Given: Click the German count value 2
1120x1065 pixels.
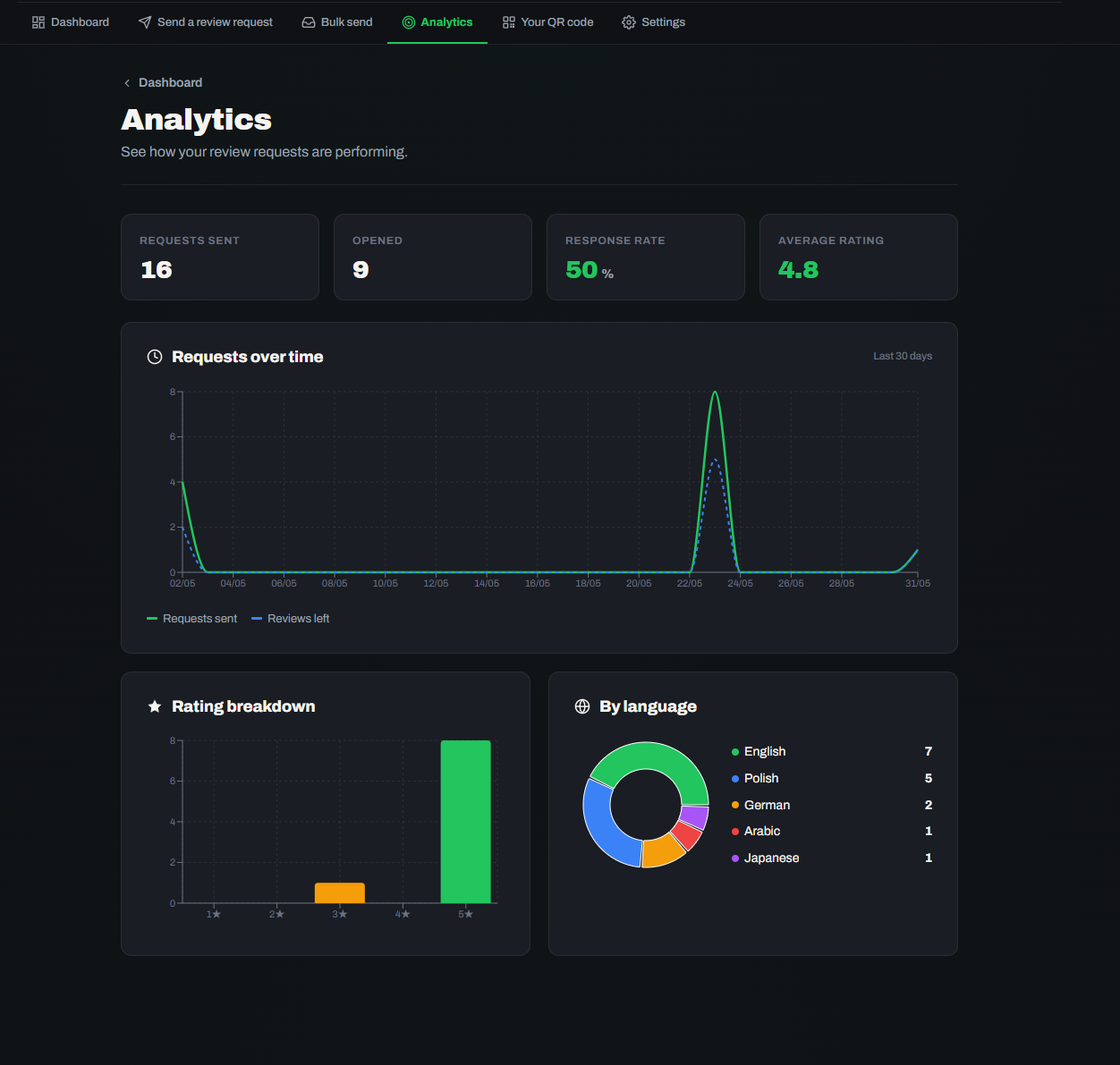Looking at the screenshot, I should tap(929, 806).
